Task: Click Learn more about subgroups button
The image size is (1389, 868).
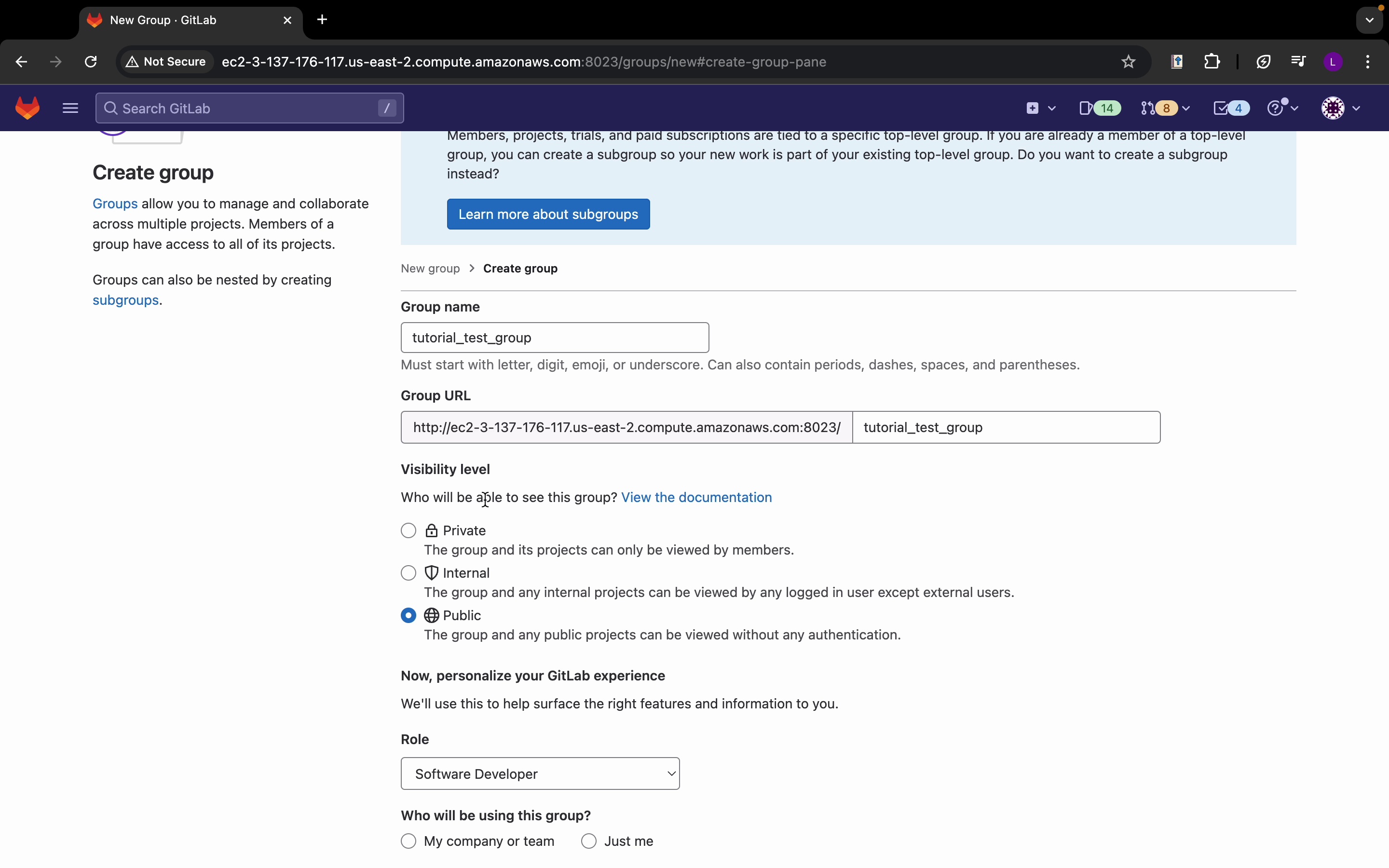Action: coord(548,214)
